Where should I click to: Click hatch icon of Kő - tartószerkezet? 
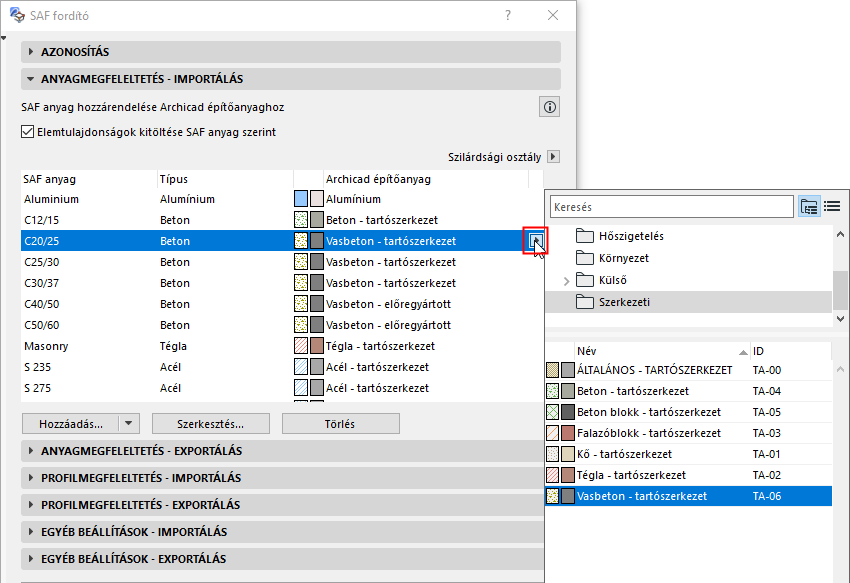pyautogui.click(x=552, y=454)
